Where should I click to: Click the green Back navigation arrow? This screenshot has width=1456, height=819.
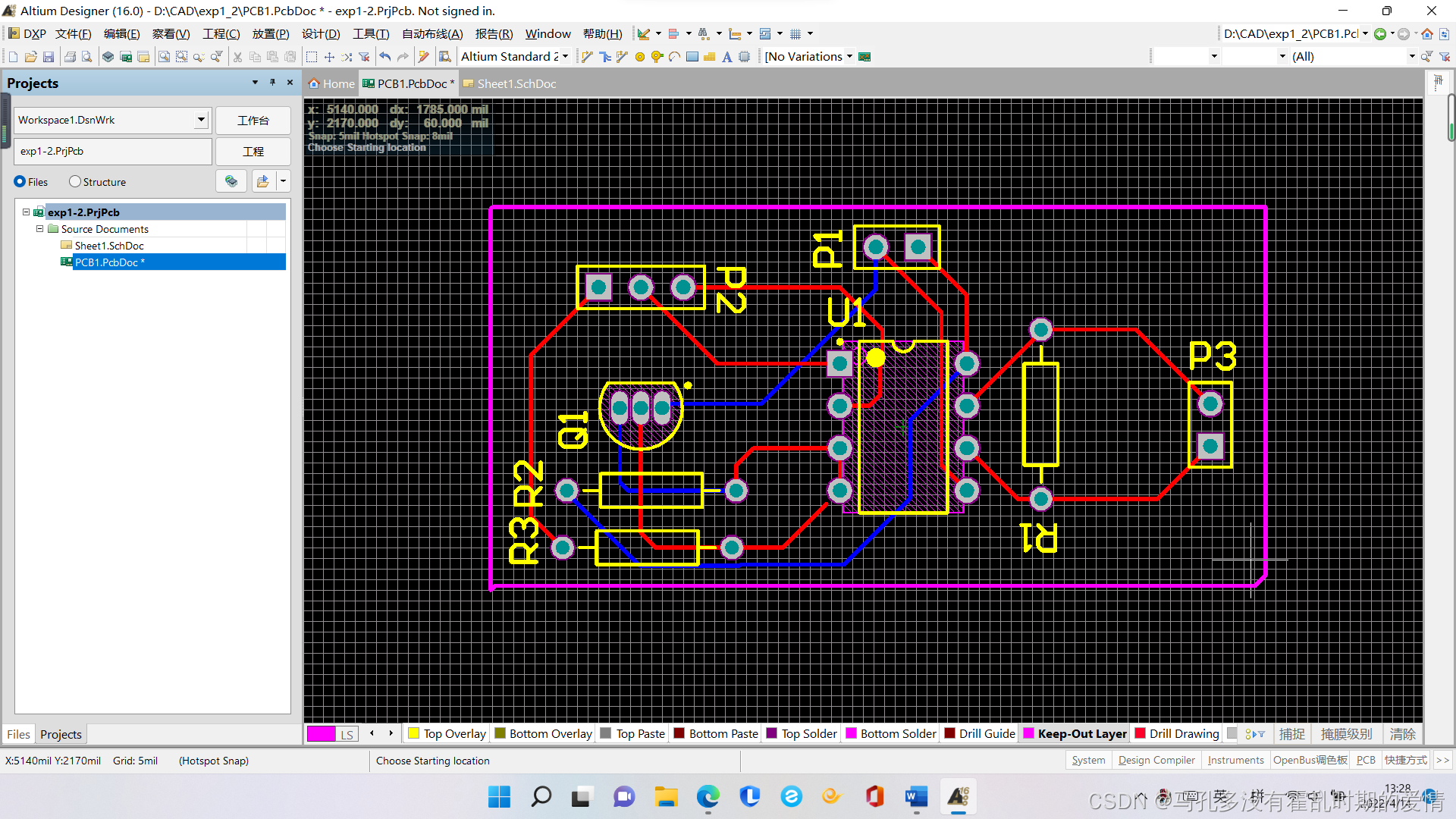pyautogui.click(x=1380, y=34)
